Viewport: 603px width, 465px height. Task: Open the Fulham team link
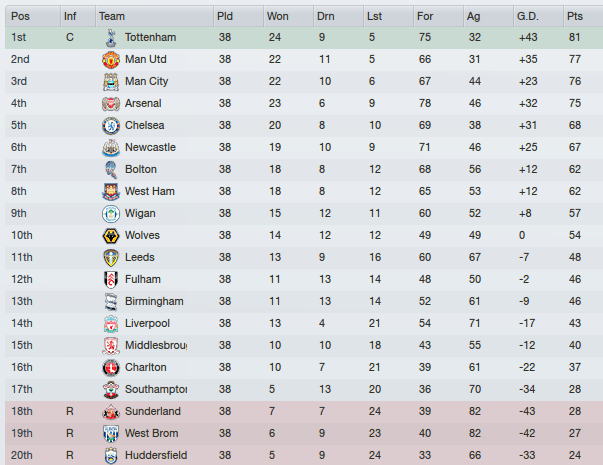[142, 280]
